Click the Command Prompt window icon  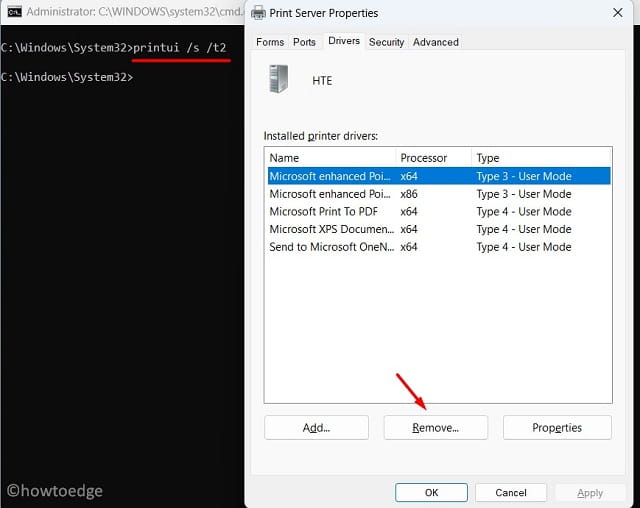tap(13, 12)
